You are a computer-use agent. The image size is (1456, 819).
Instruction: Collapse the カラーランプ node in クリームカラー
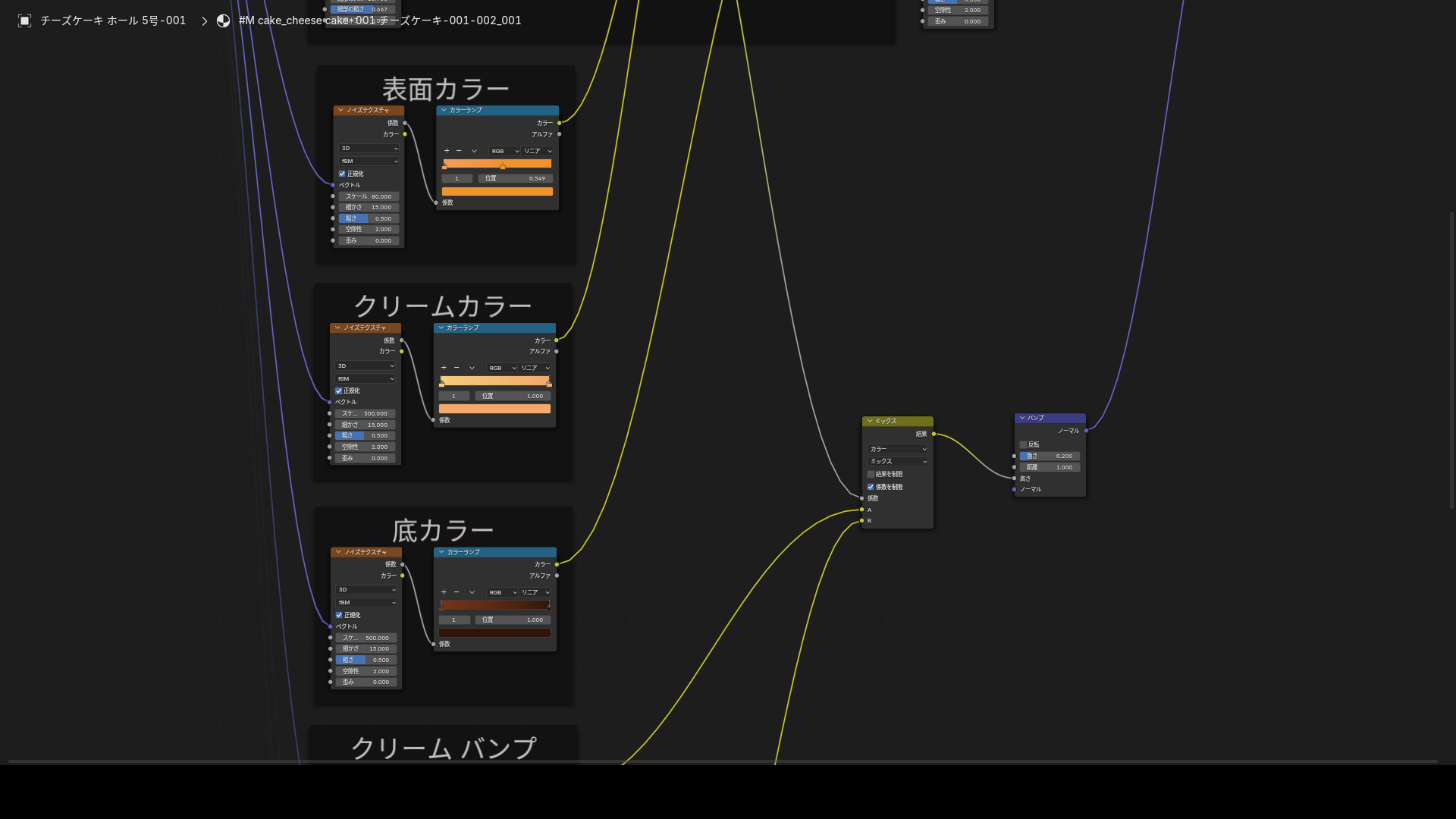tap(441, 328)
